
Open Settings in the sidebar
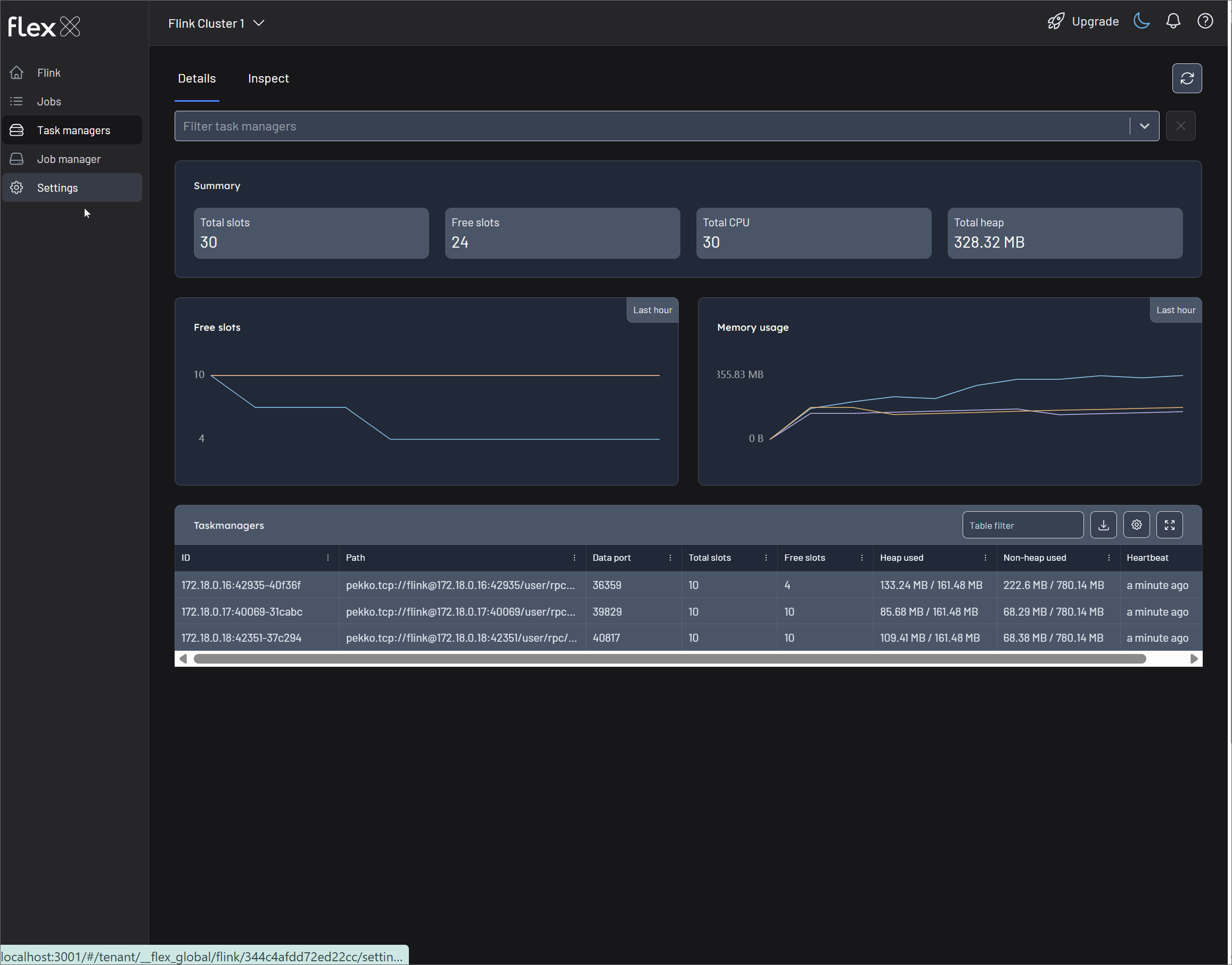click(x=72, y=188)
